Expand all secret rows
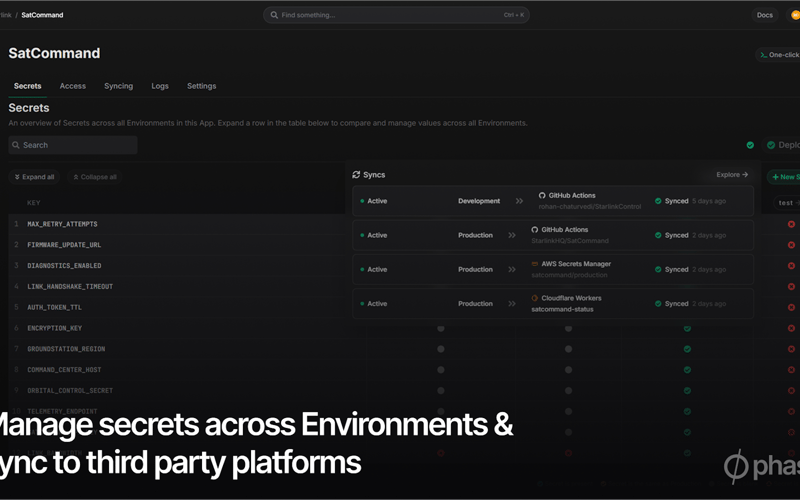This screenshot has height=500, width=800. click(34, 177)
